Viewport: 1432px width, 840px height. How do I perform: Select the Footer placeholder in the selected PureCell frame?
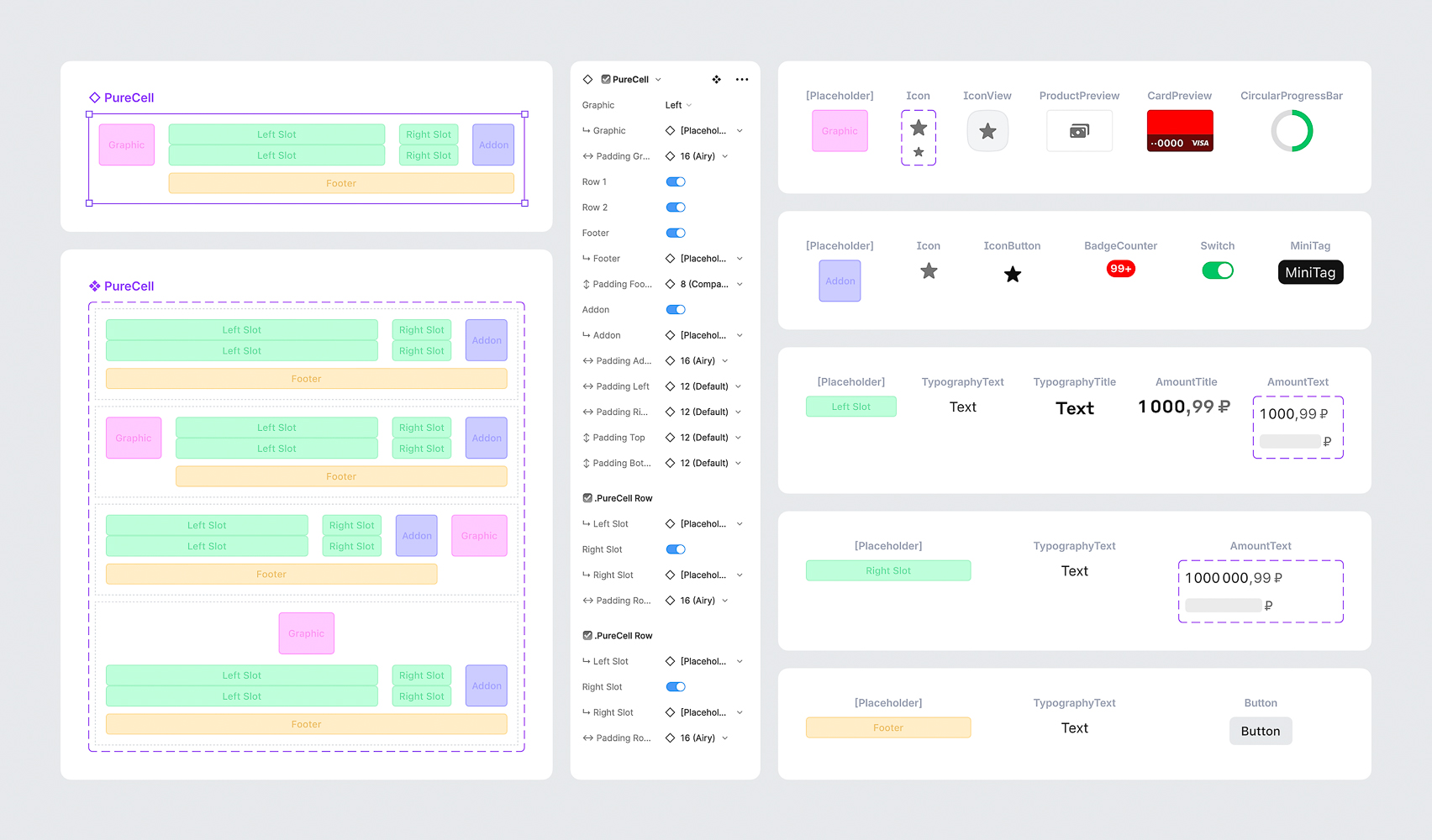pos(341,183)
